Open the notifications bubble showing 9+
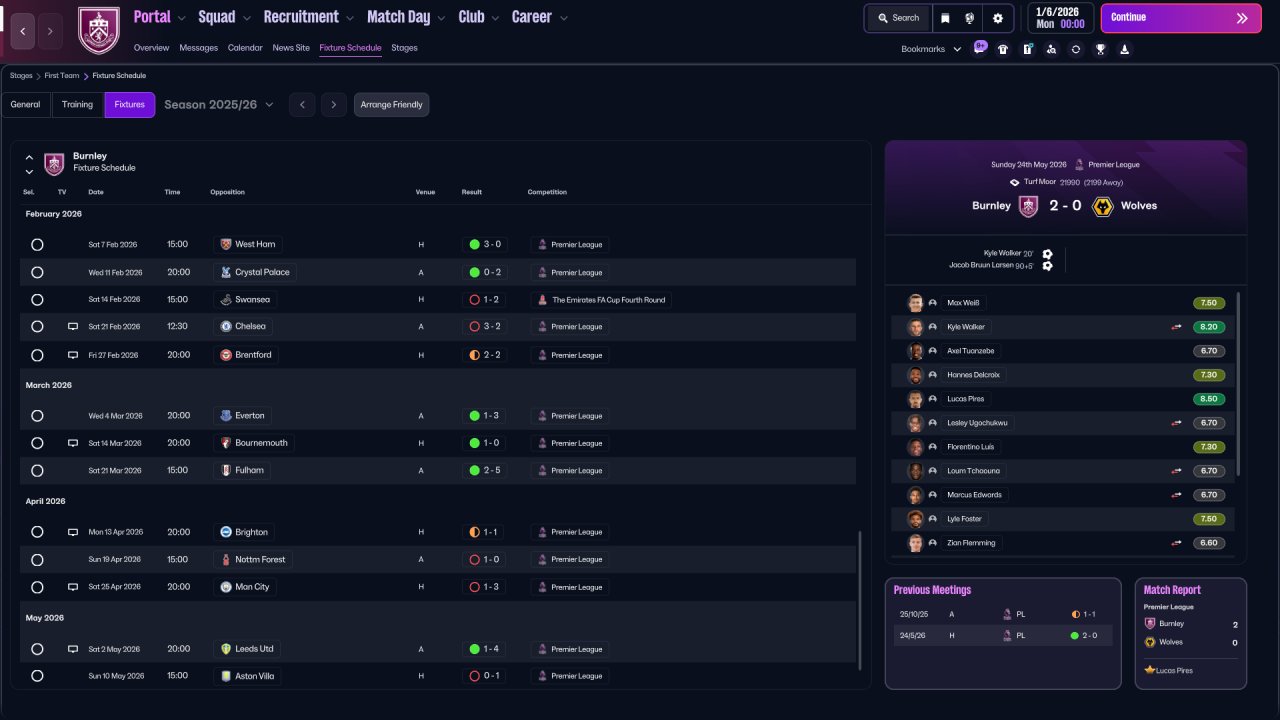 point(980,47)
